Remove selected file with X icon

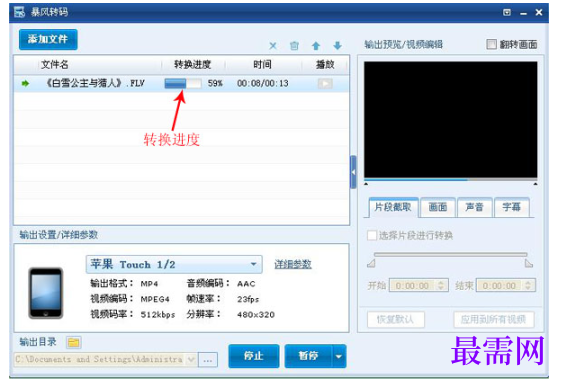pyautogui.click(x=273, y=46)
